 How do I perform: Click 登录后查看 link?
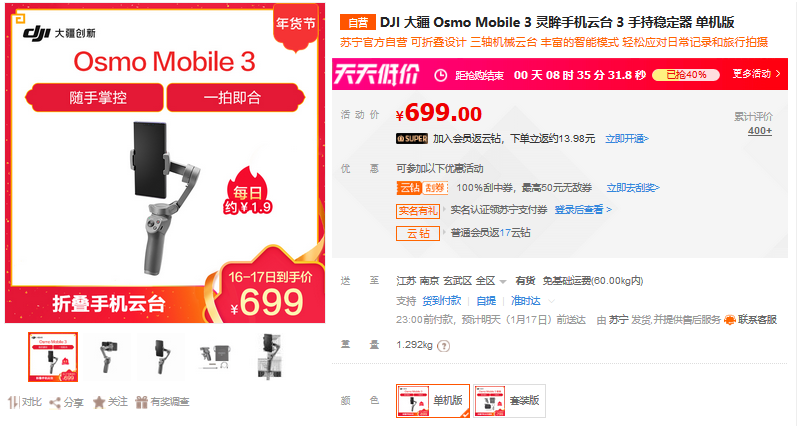point(583,209)
